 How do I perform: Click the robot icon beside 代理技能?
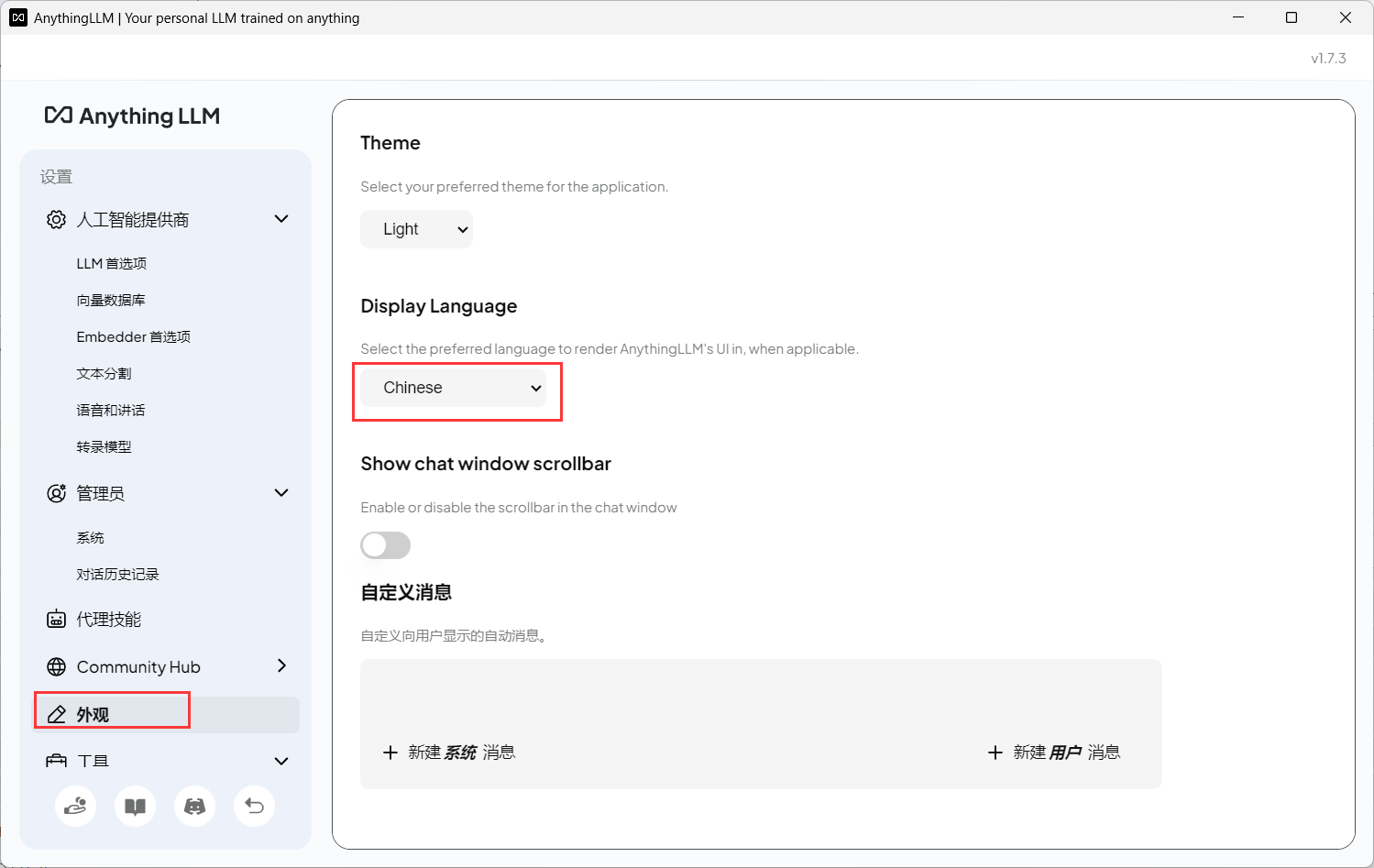(x=56, y=619)
